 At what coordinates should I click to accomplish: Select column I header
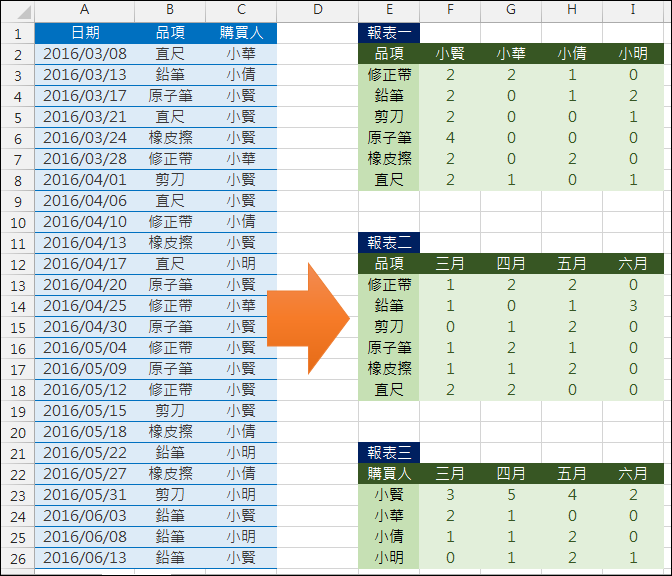(x=633, y=10)
